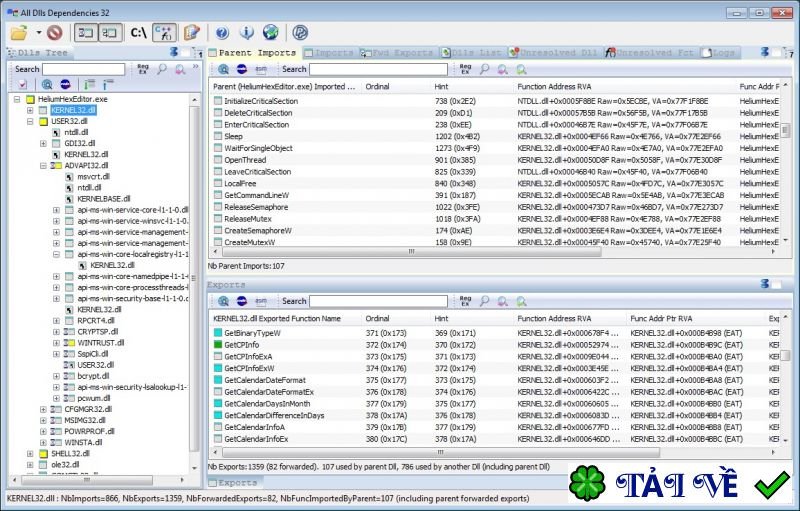800x511 pixels.
Task: Click the Dlls Tree search field
Action: click(83, 69)
